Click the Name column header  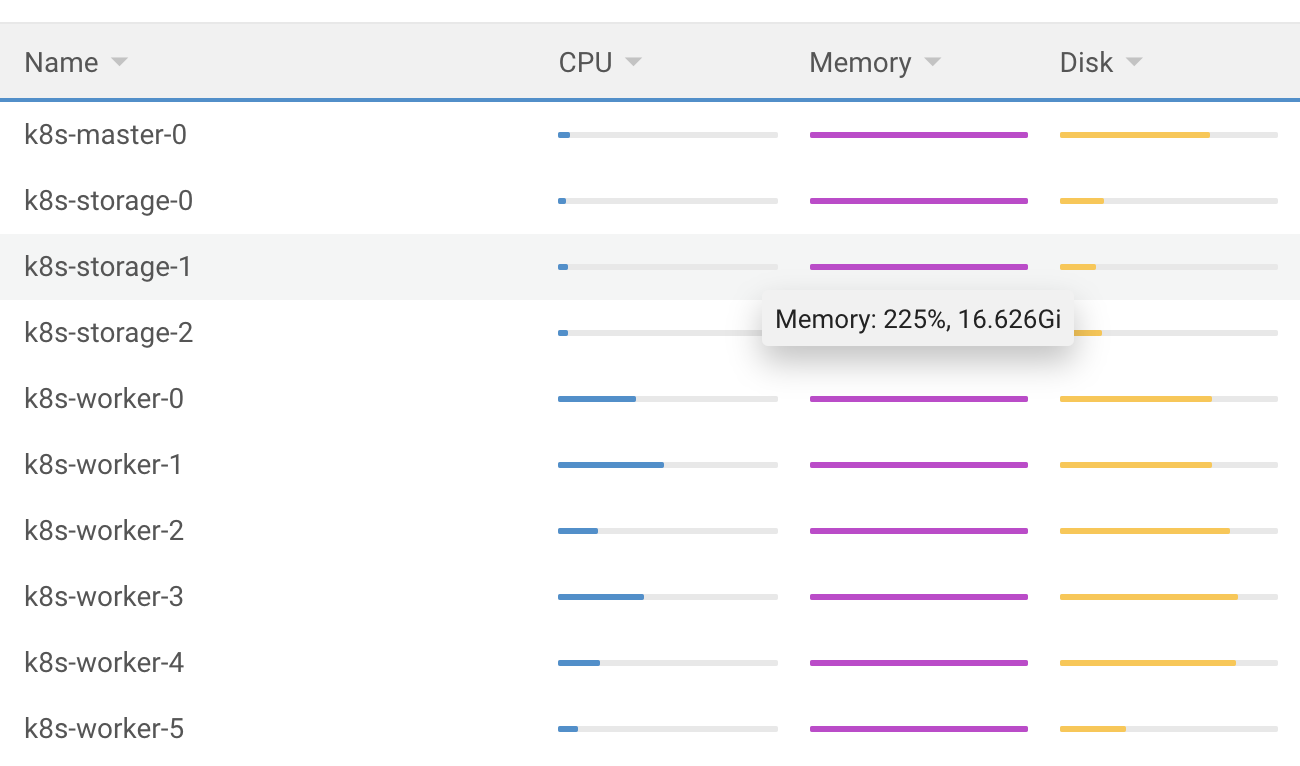62,62
